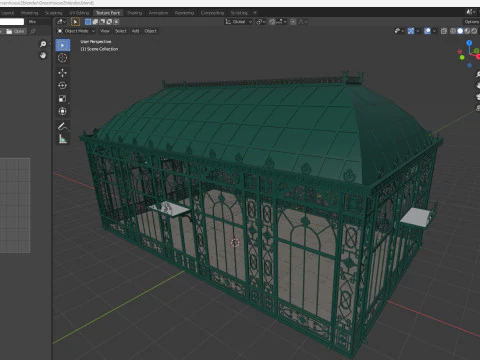
Task: Click the empty image canvas grid
Action: 15,205
